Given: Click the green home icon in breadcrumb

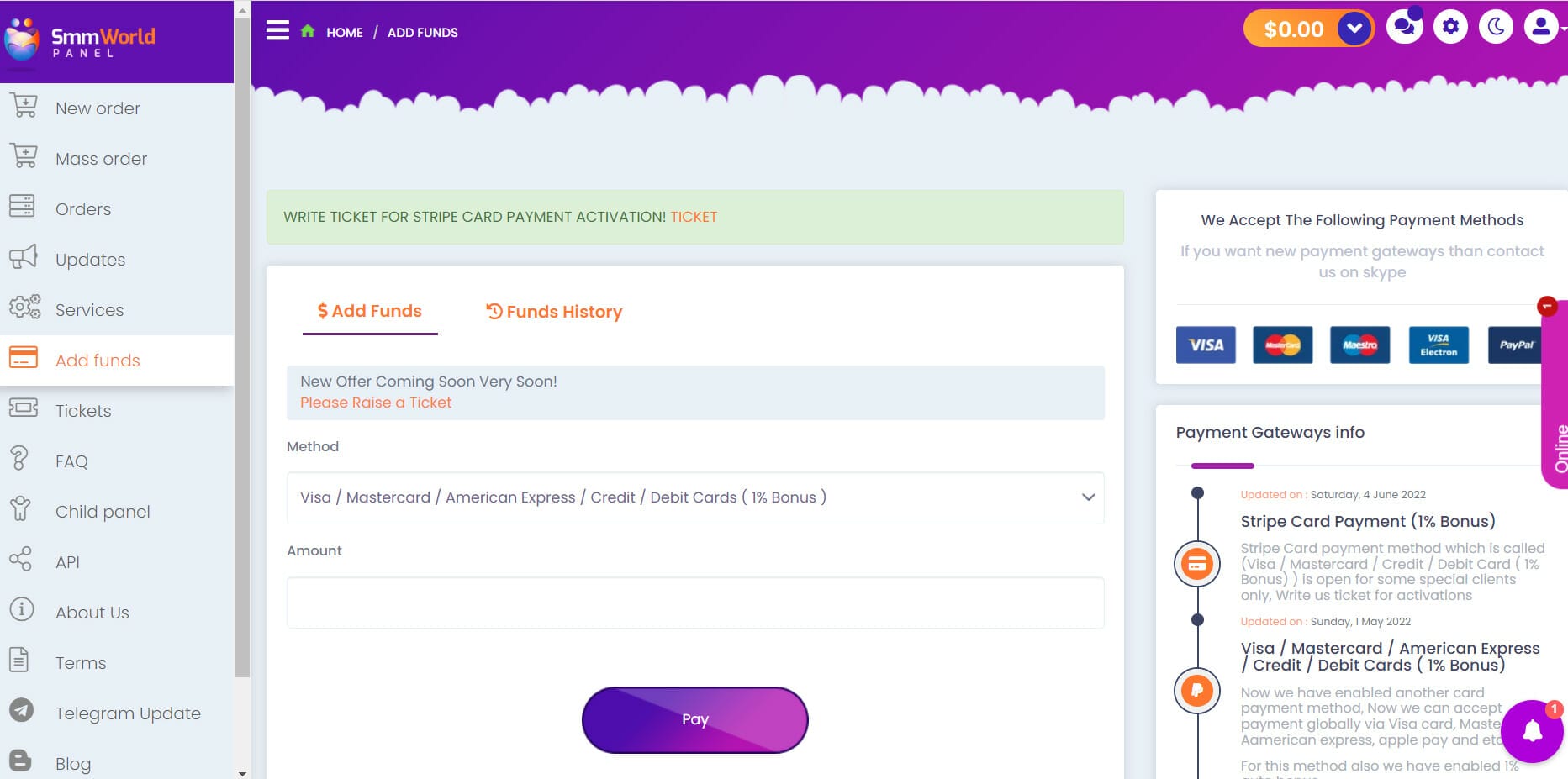Looking at the screenshot, I should pyautogui.click(x=308, y=32).
